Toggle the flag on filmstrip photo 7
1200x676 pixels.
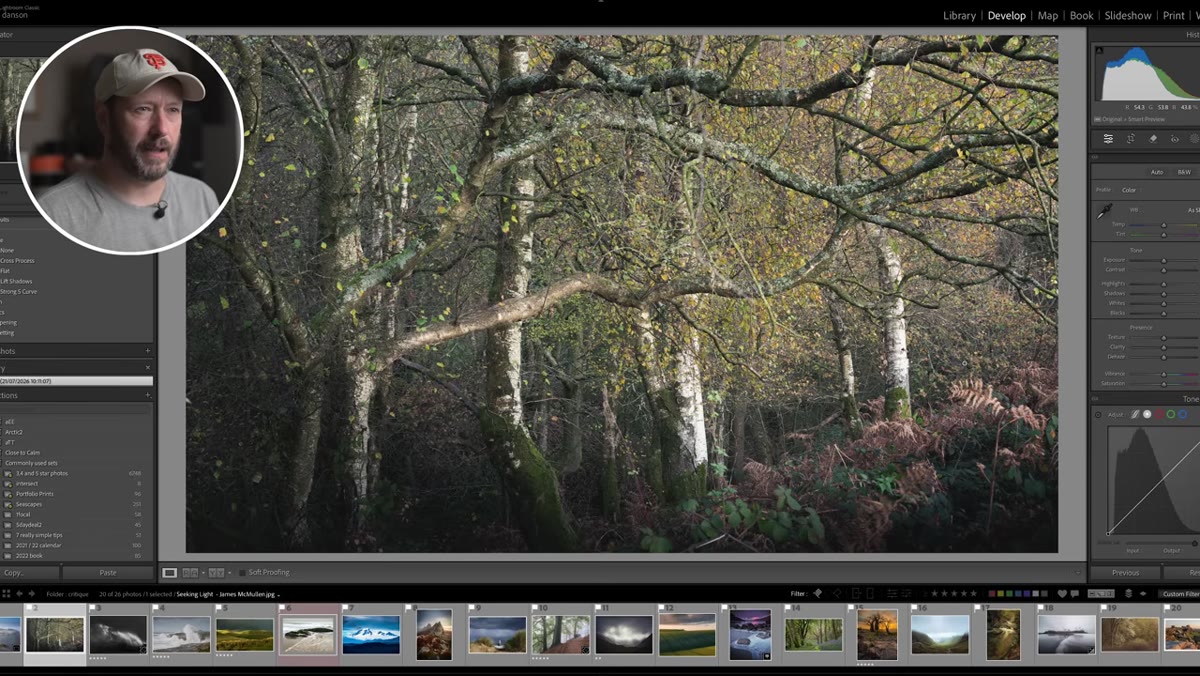[346, 607]
